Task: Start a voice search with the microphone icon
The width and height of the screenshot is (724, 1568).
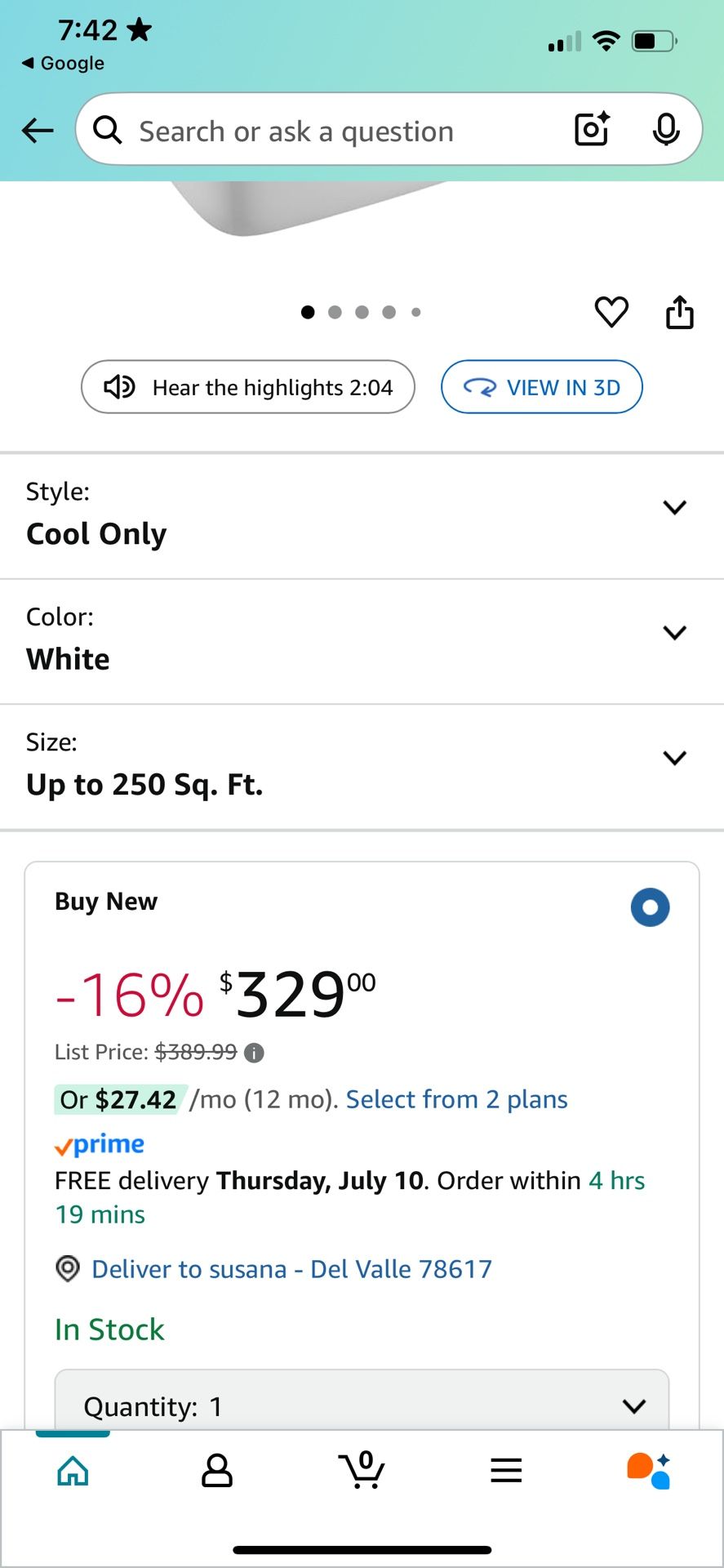Action: pos(666,129)
